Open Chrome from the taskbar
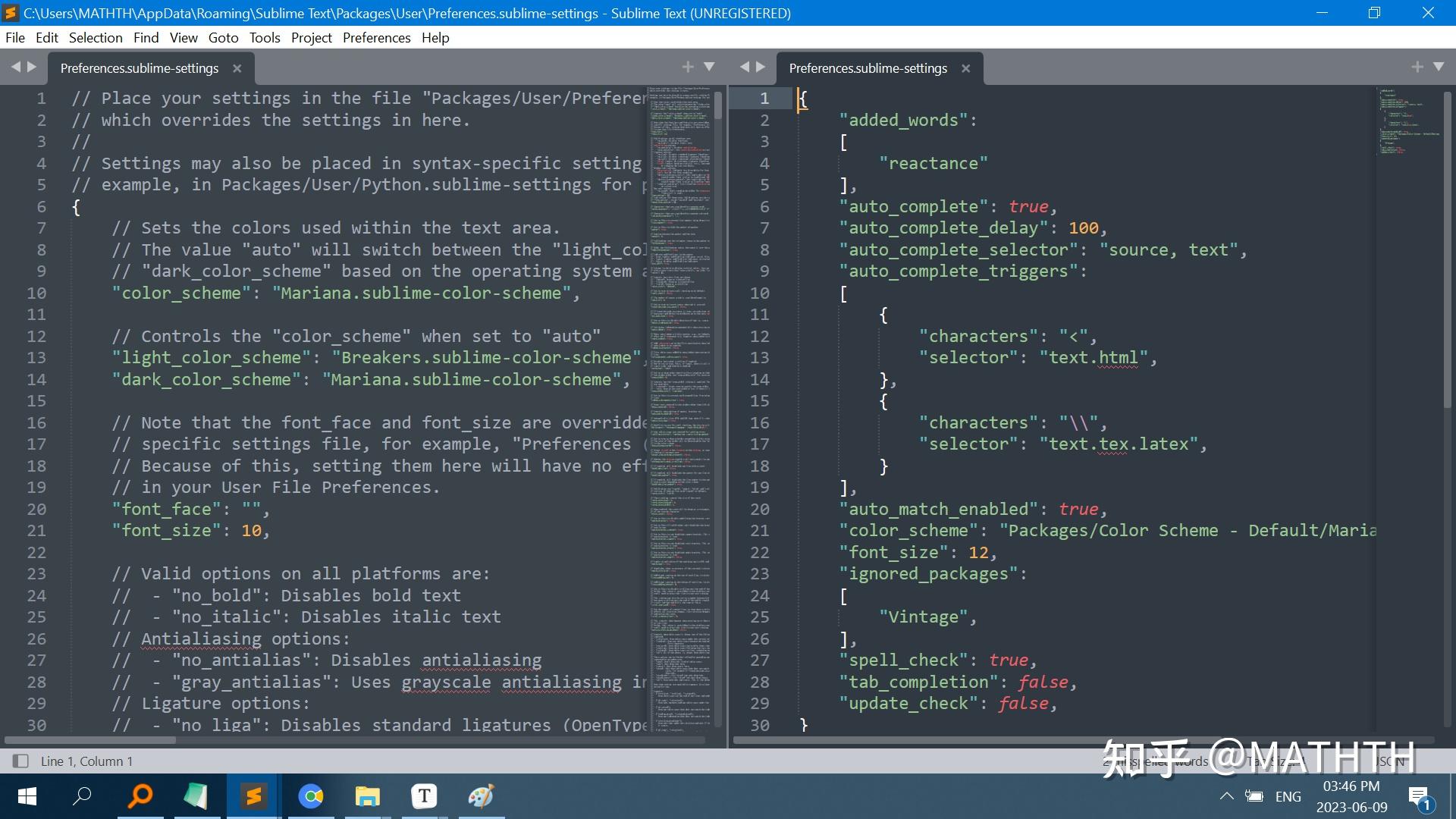 310,796
